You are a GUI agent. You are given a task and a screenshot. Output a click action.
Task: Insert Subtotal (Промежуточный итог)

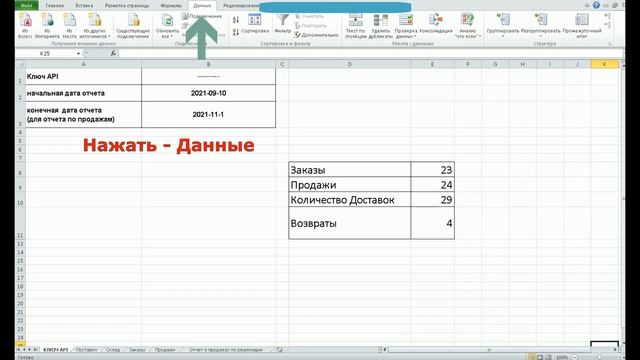pos(582,26)
